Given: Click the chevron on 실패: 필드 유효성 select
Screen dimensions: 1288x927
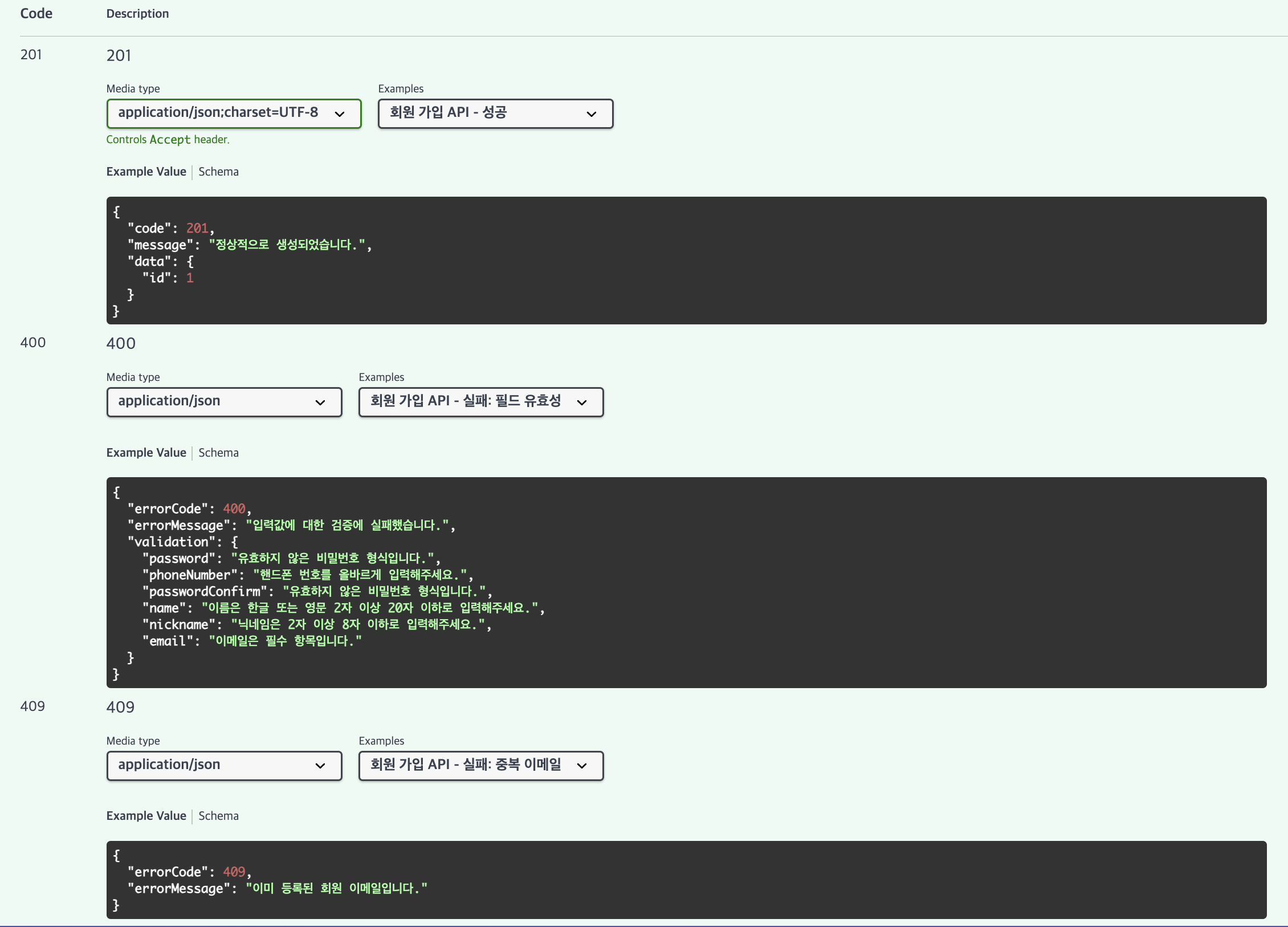Looking at the screenshot, I should (582, 402).
